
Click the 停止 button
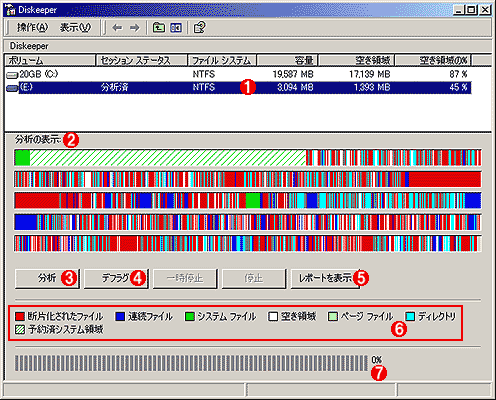(254, 279)
